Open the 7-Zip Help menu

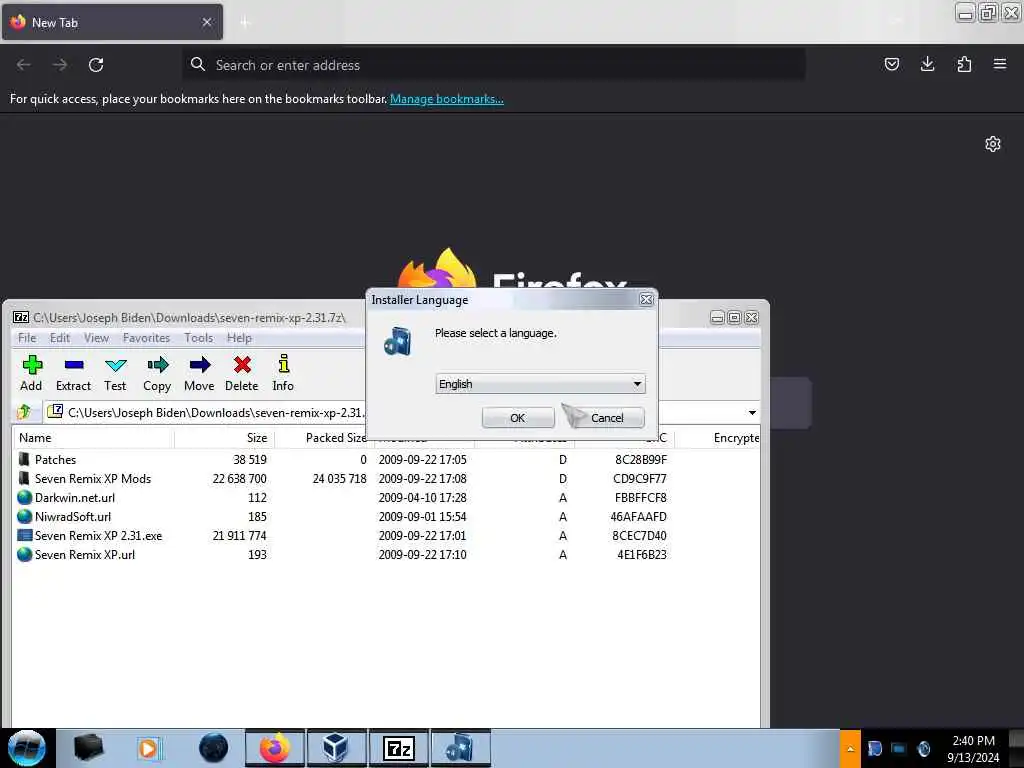(239, 338)
